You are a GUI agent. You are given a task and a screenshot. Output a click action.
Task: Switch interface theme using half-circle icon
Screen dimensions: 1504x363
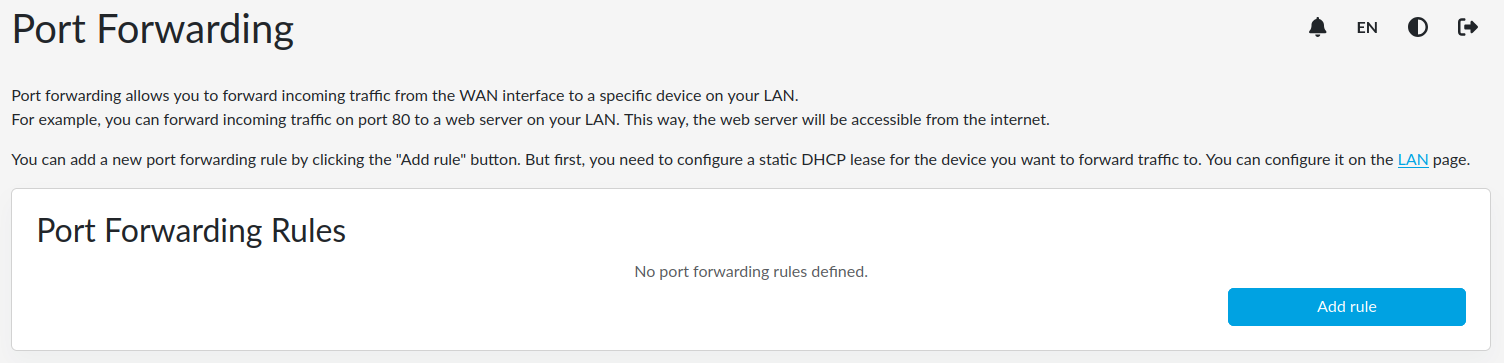[x=1418, y=27]
